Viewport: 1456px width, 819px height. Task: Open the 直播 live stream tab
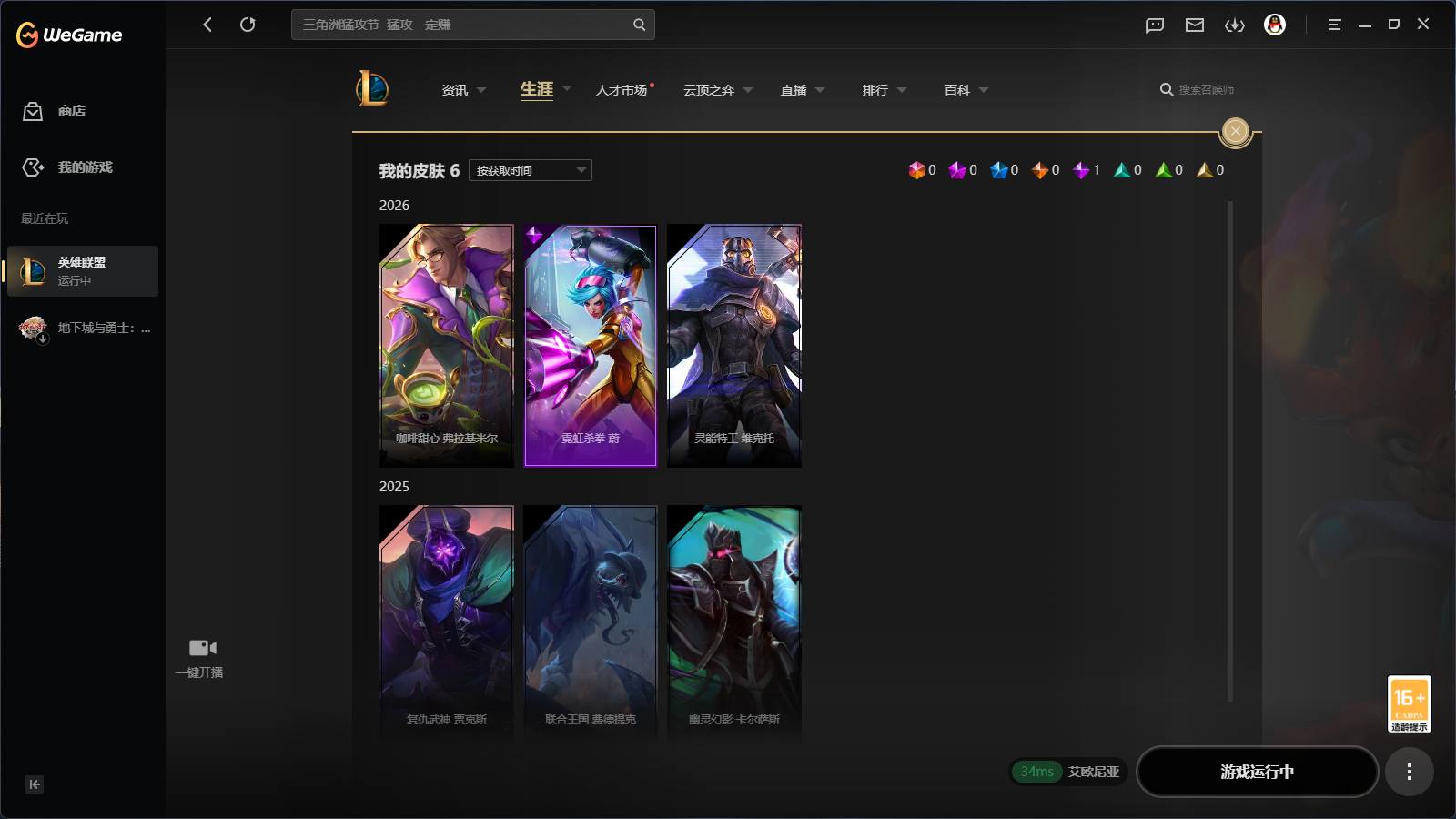pos(794,90)
